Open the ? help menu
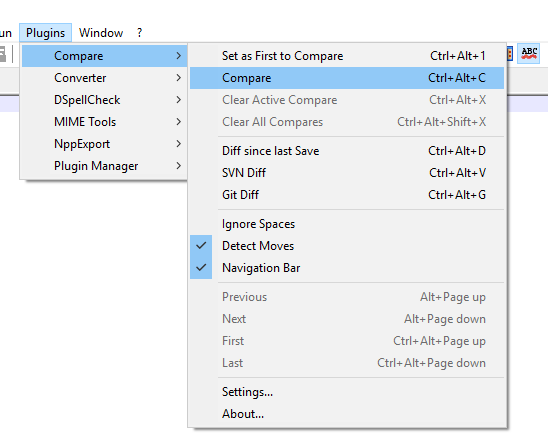 click(139, 33)
